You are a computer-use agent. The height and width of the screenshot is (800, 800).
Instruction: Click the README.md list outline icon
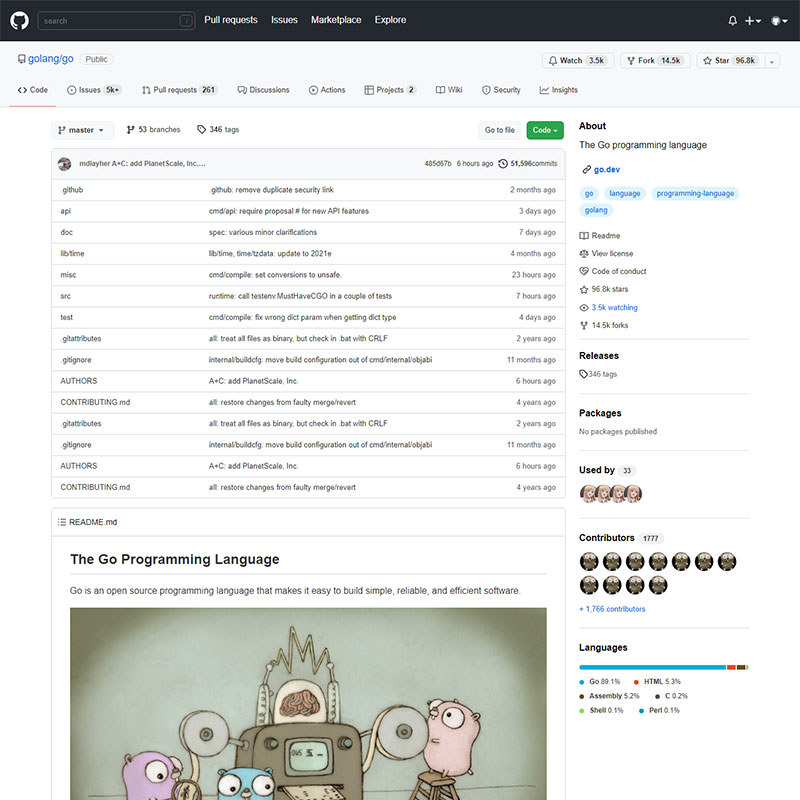(62, 522)
